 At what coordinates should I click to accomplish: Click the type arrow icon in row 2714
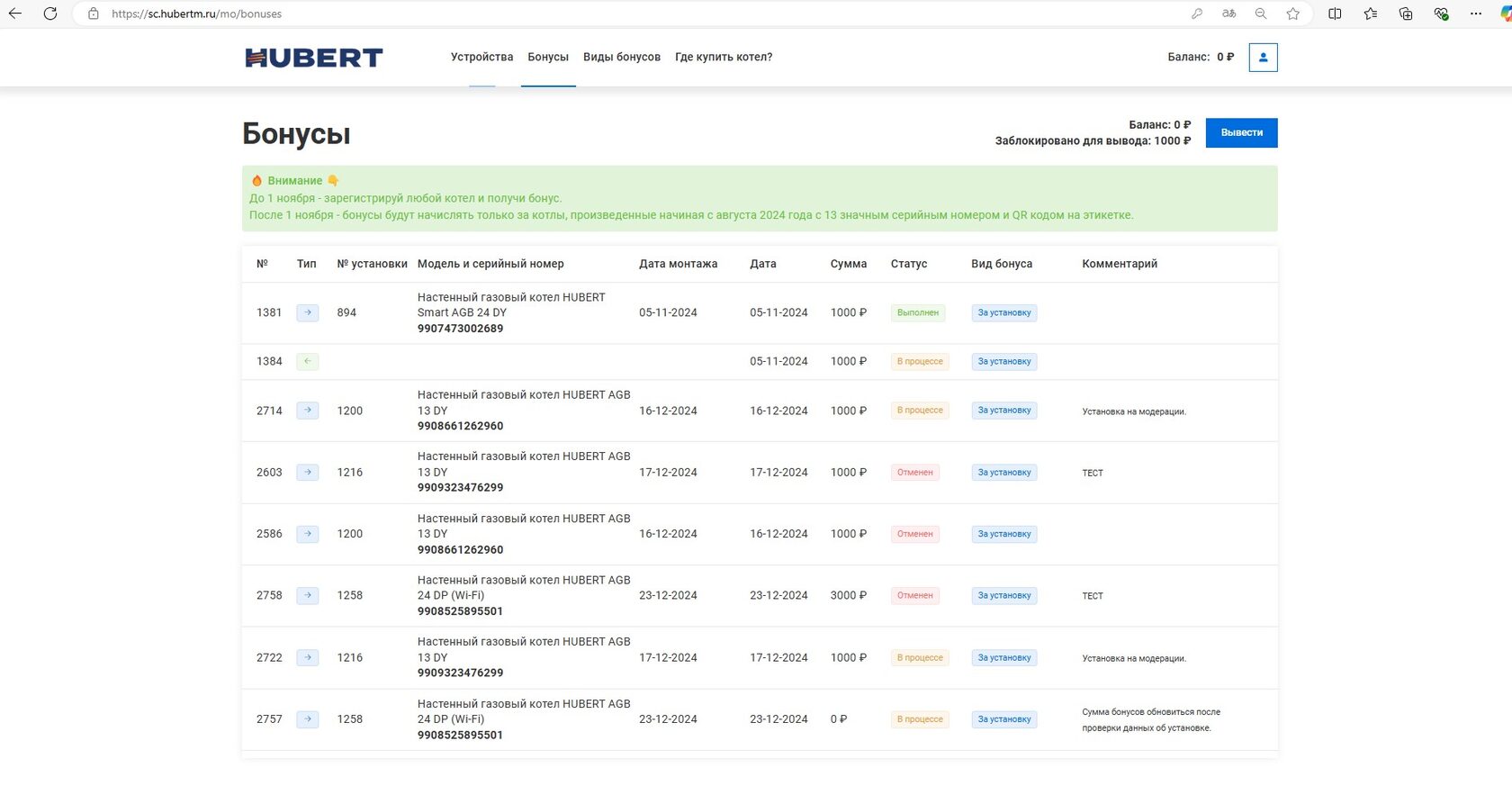308,411
